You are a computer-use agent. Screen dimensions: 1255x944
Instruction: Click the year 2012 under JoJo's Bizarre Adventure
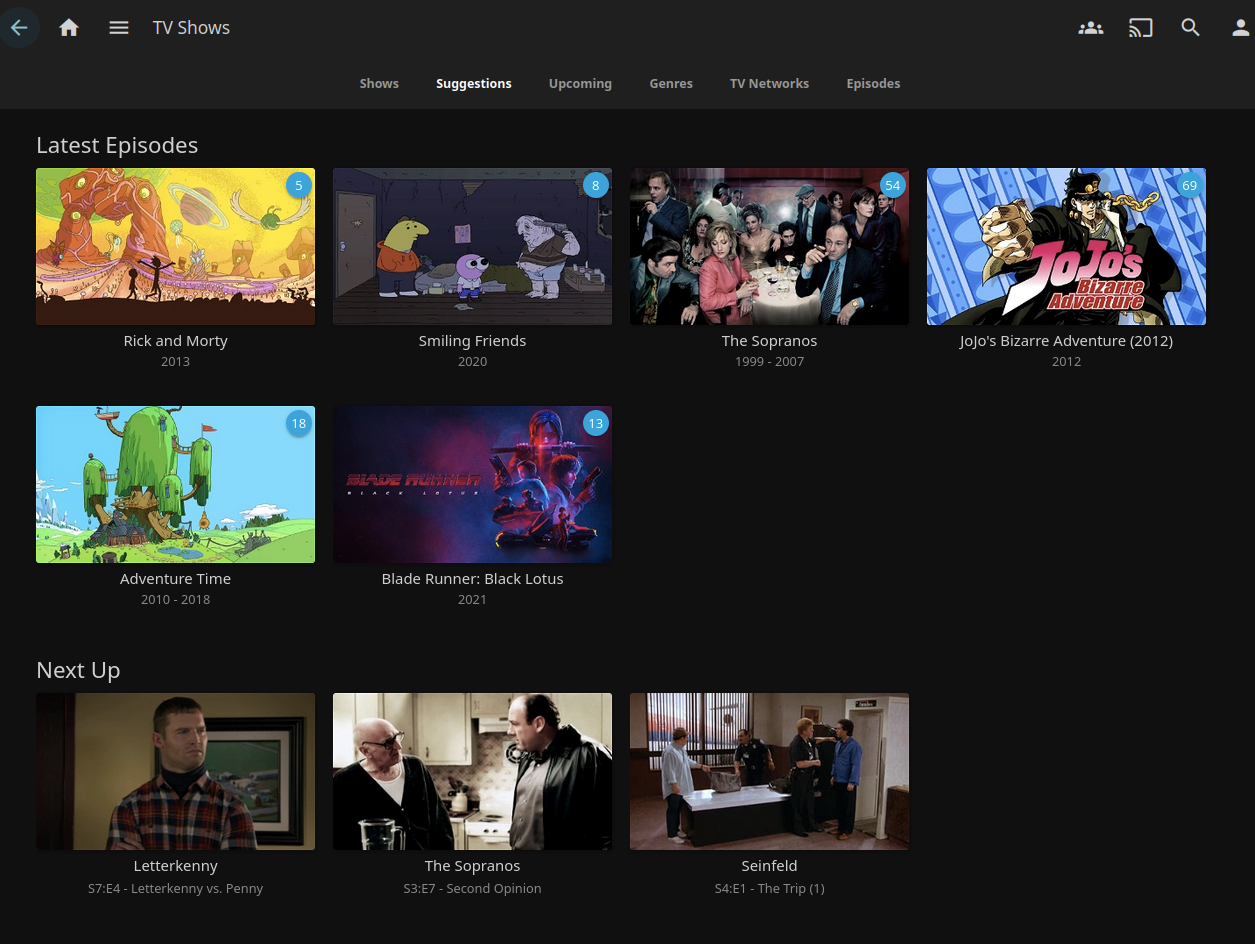[x=1066, y=362]
